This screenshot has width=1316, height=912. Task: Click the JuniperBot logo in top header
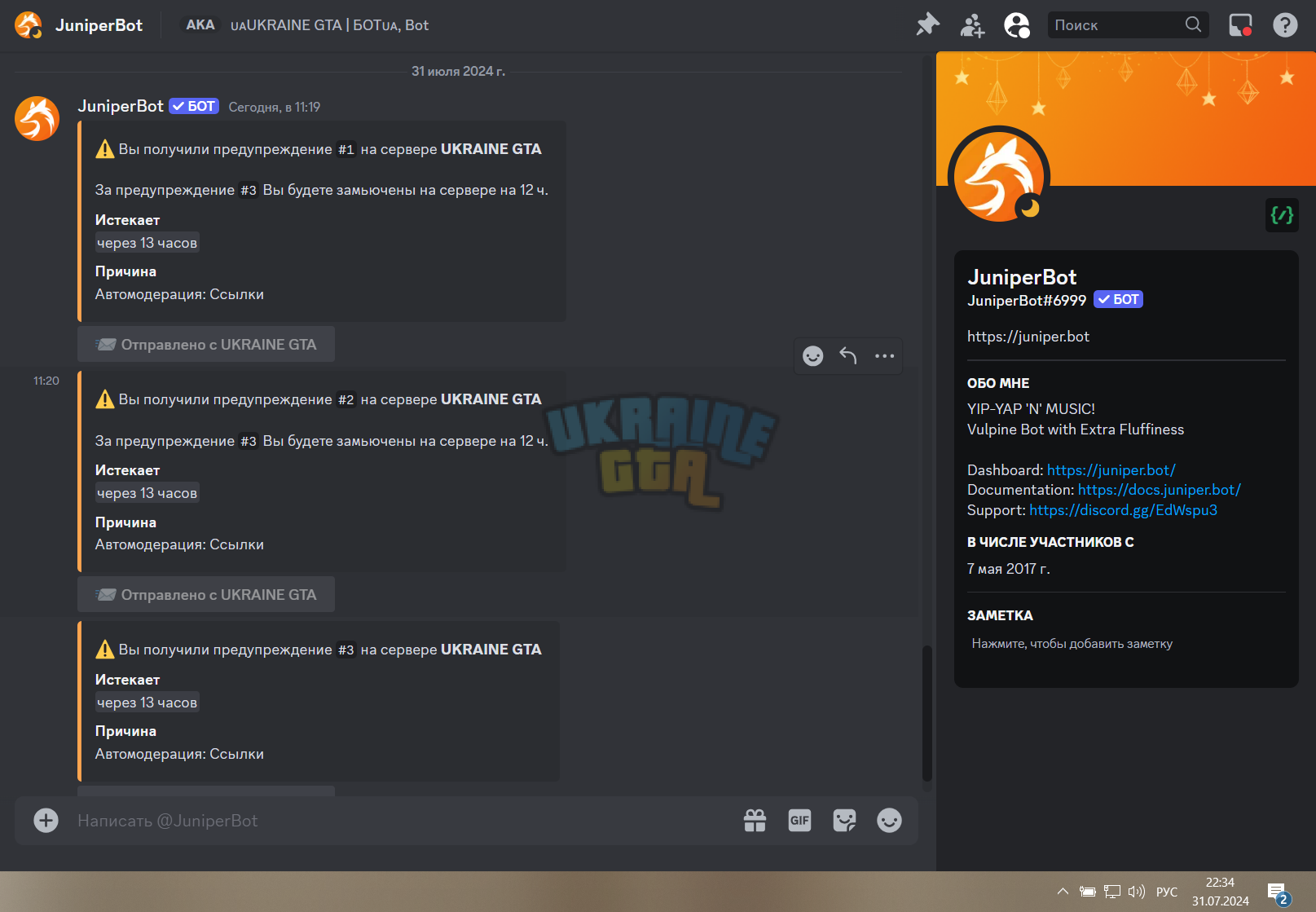coord(29,24)
